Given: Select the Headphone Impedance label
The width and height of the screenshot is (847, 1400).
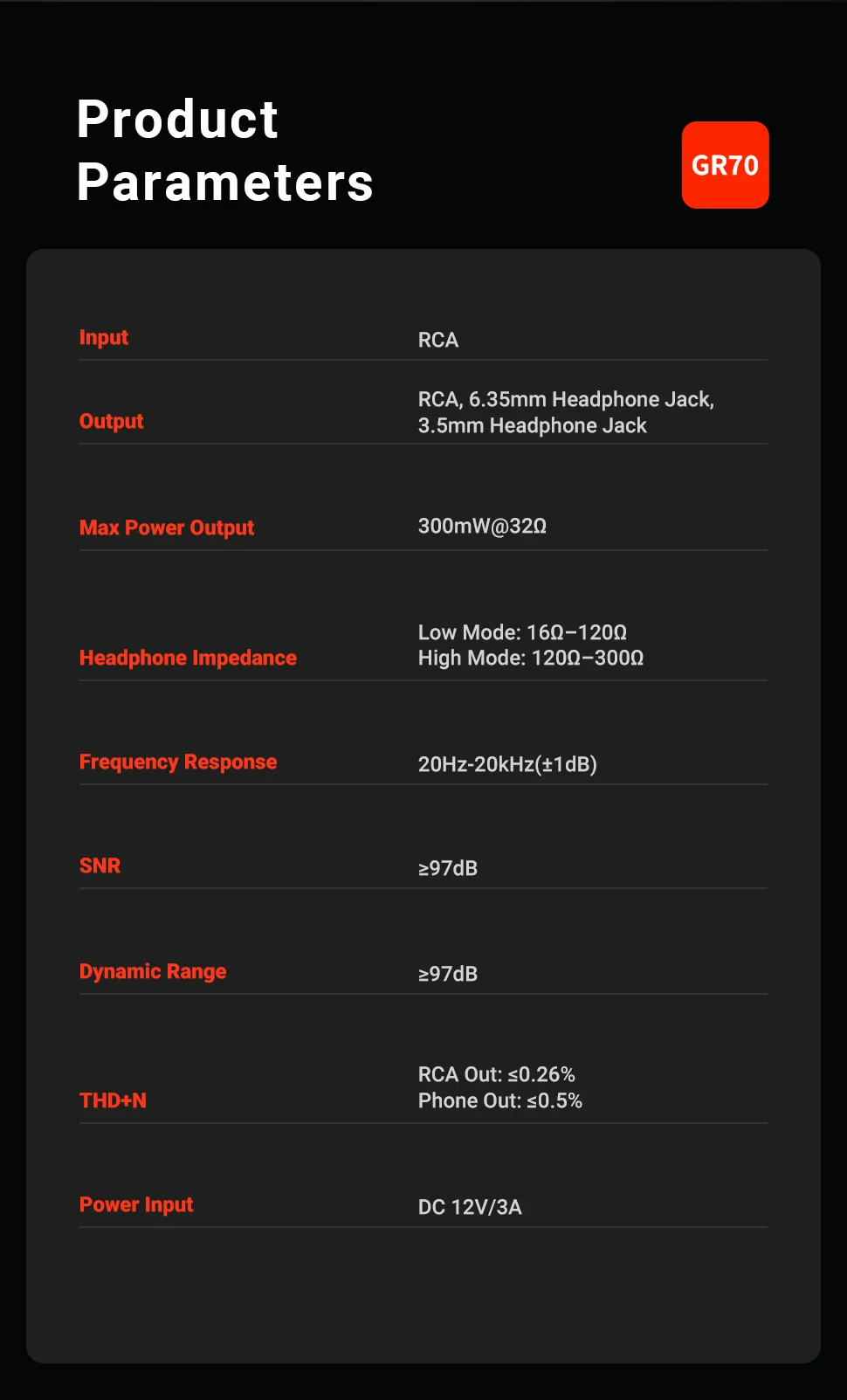Looking at the screenshot, I should (x=188, y=659).
